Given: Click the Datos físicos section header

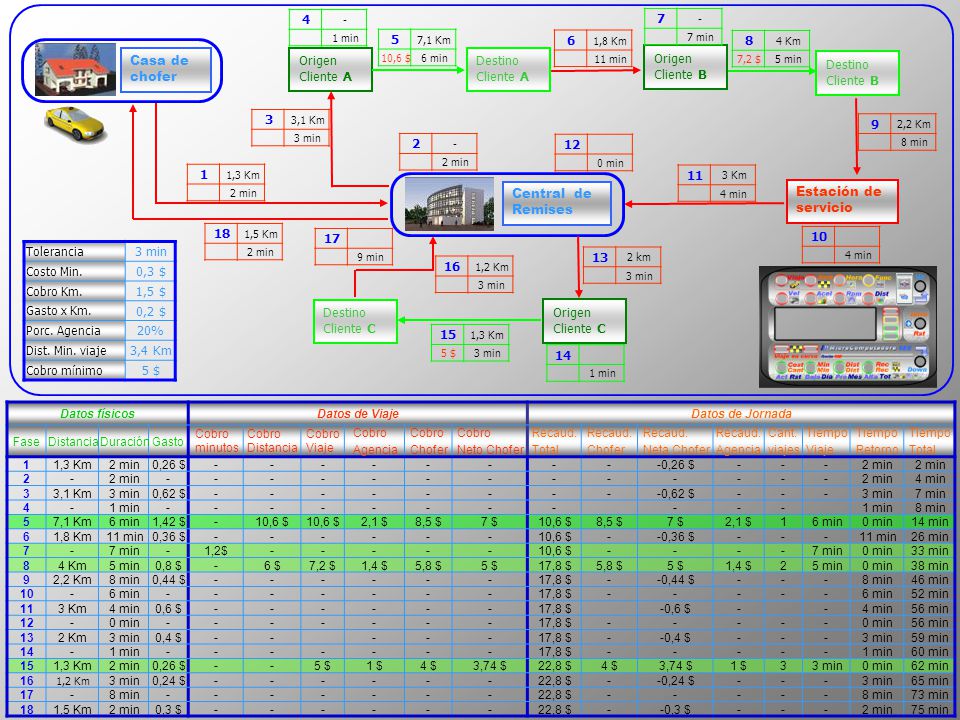Looking at the screenshot, I should [98, 414].
